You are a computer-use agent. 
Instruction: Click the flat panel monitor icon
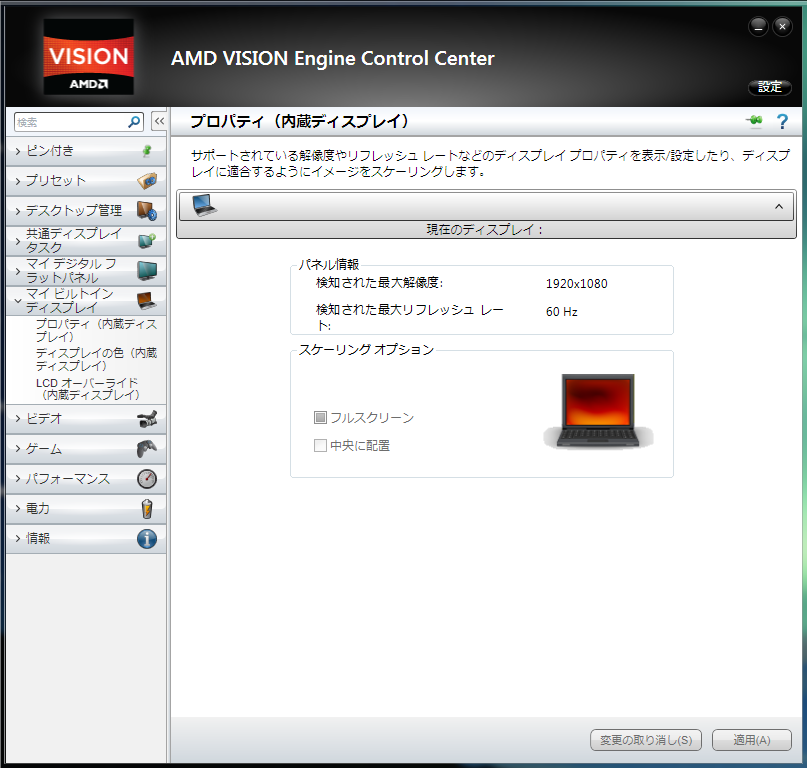pyautogui.click(x=147, y=270)
